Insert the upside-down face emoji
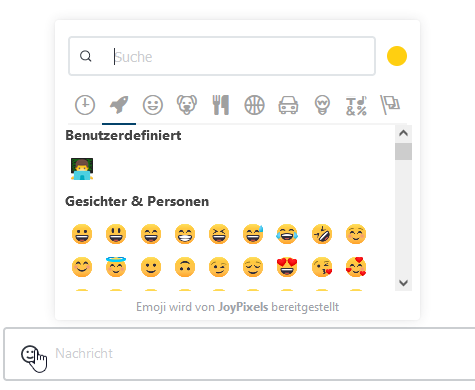The image size is (475, 390). coord(185,267)
